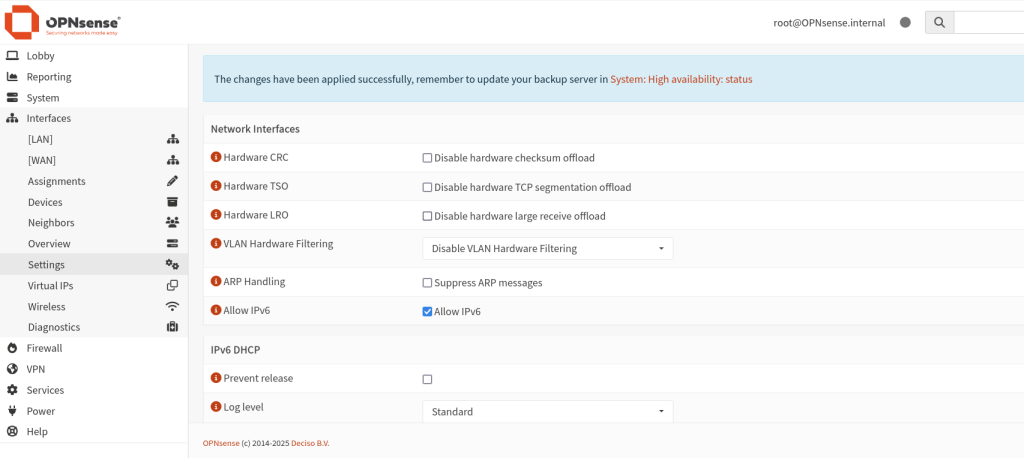Click info icon next to Prevent release

coord(215,378)
